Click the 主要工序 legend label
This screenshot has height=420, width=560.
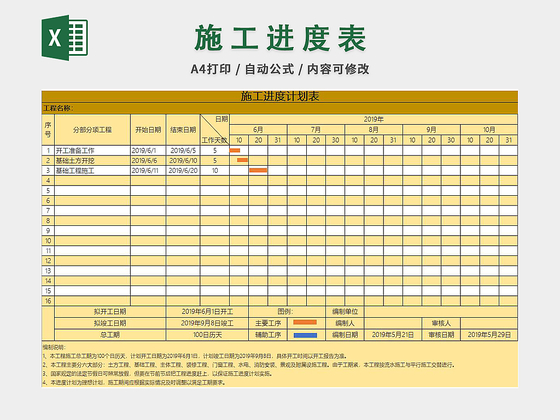pos(268,323)
